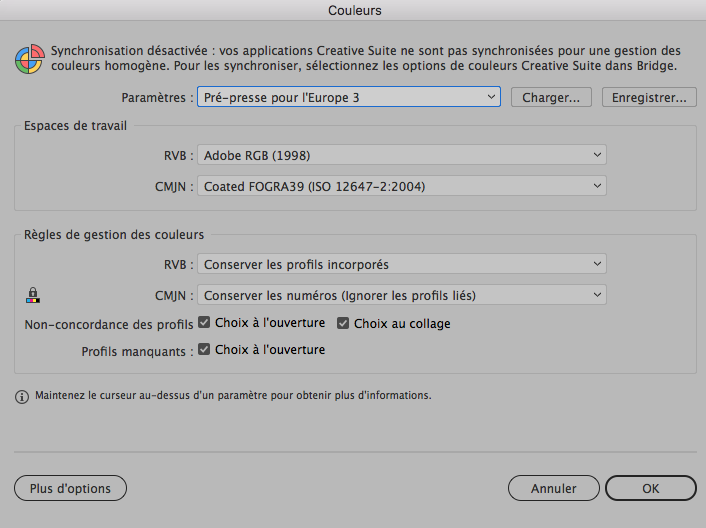Open the CMJN policy dropdown Conserver les numéros

click(402, 295)
